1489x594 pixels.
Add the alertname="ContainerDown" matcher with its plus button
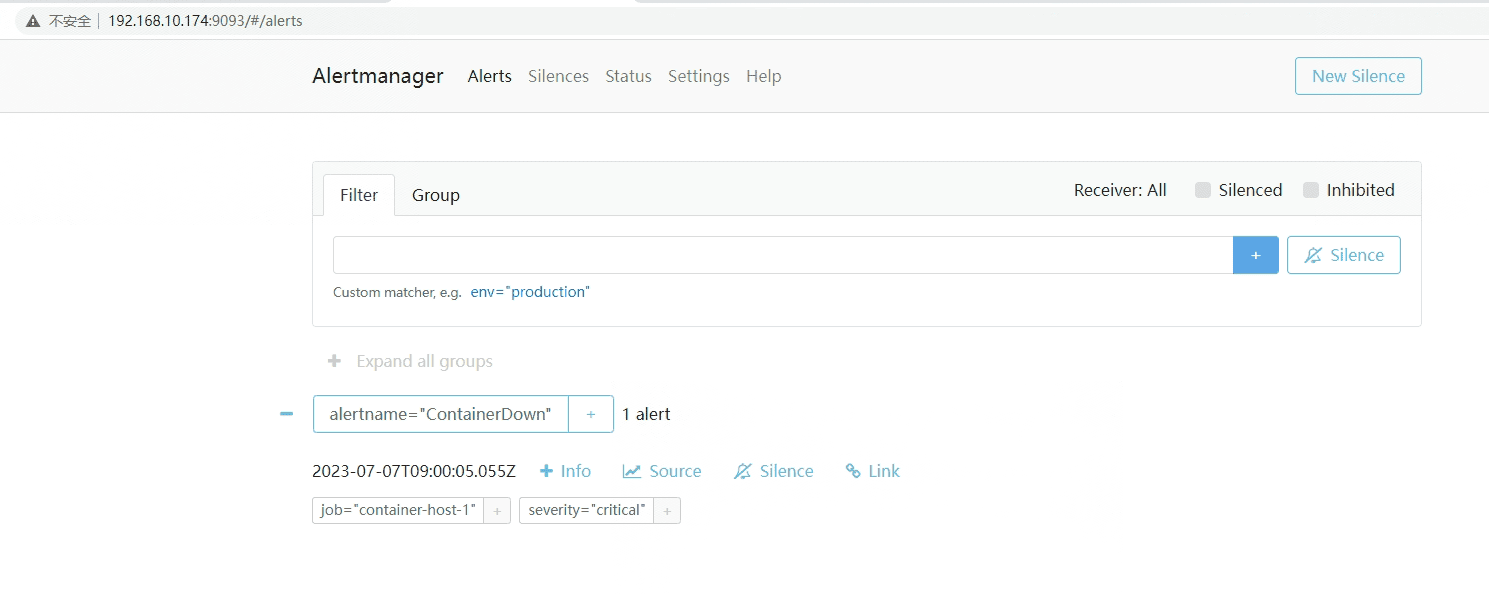(591, 414)
